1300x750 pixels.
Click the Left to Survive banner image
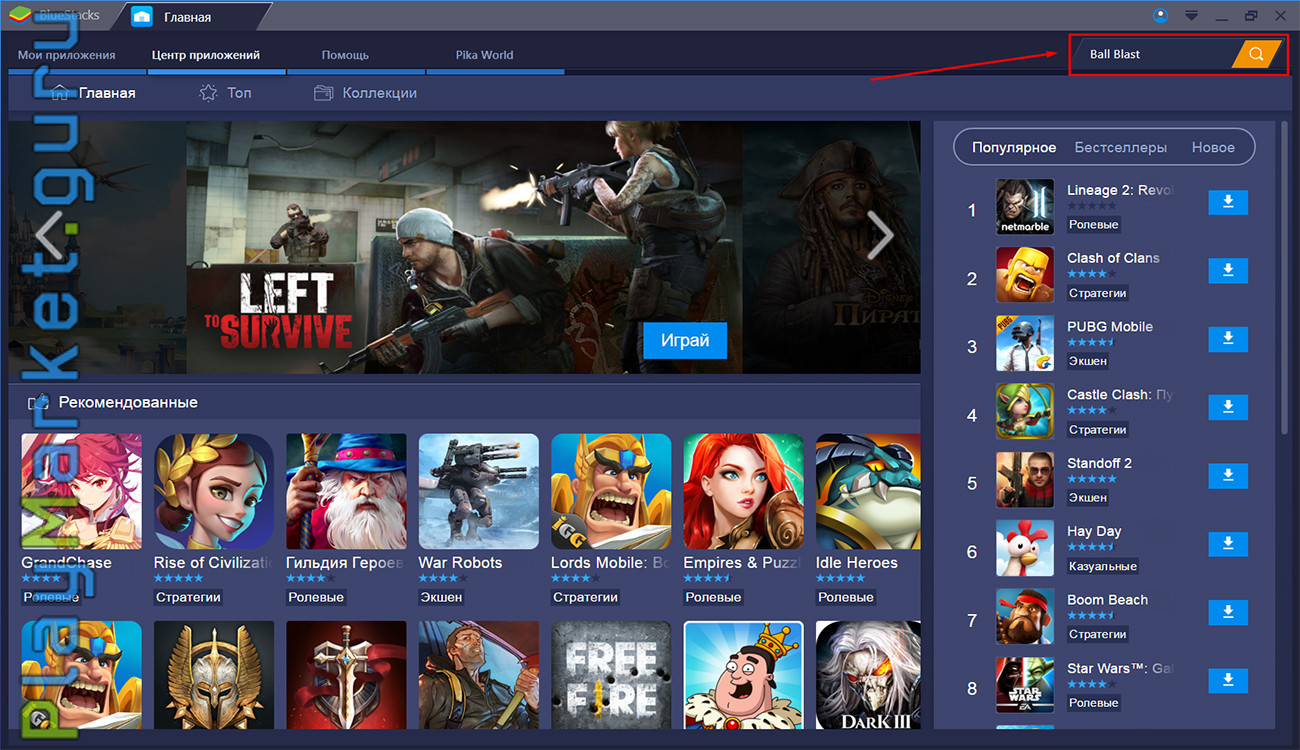[x=464, y=247]
